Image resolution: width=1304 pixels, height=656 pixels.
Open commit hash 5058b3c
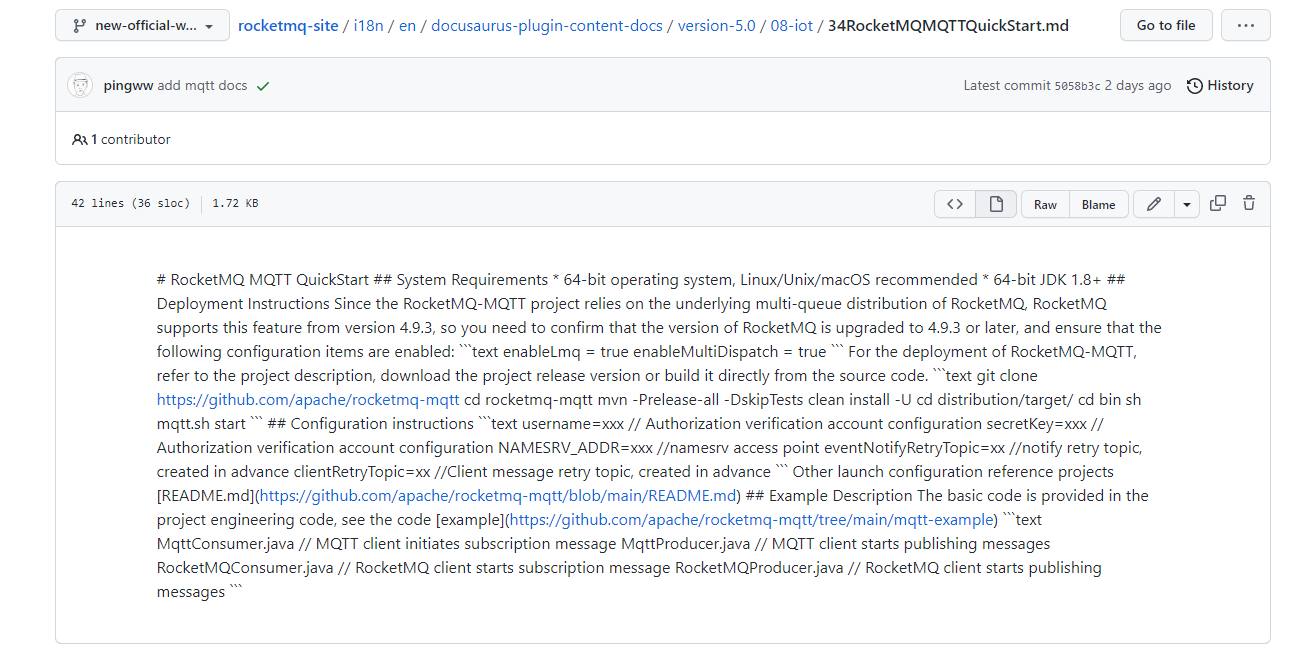pos(1077,86)
